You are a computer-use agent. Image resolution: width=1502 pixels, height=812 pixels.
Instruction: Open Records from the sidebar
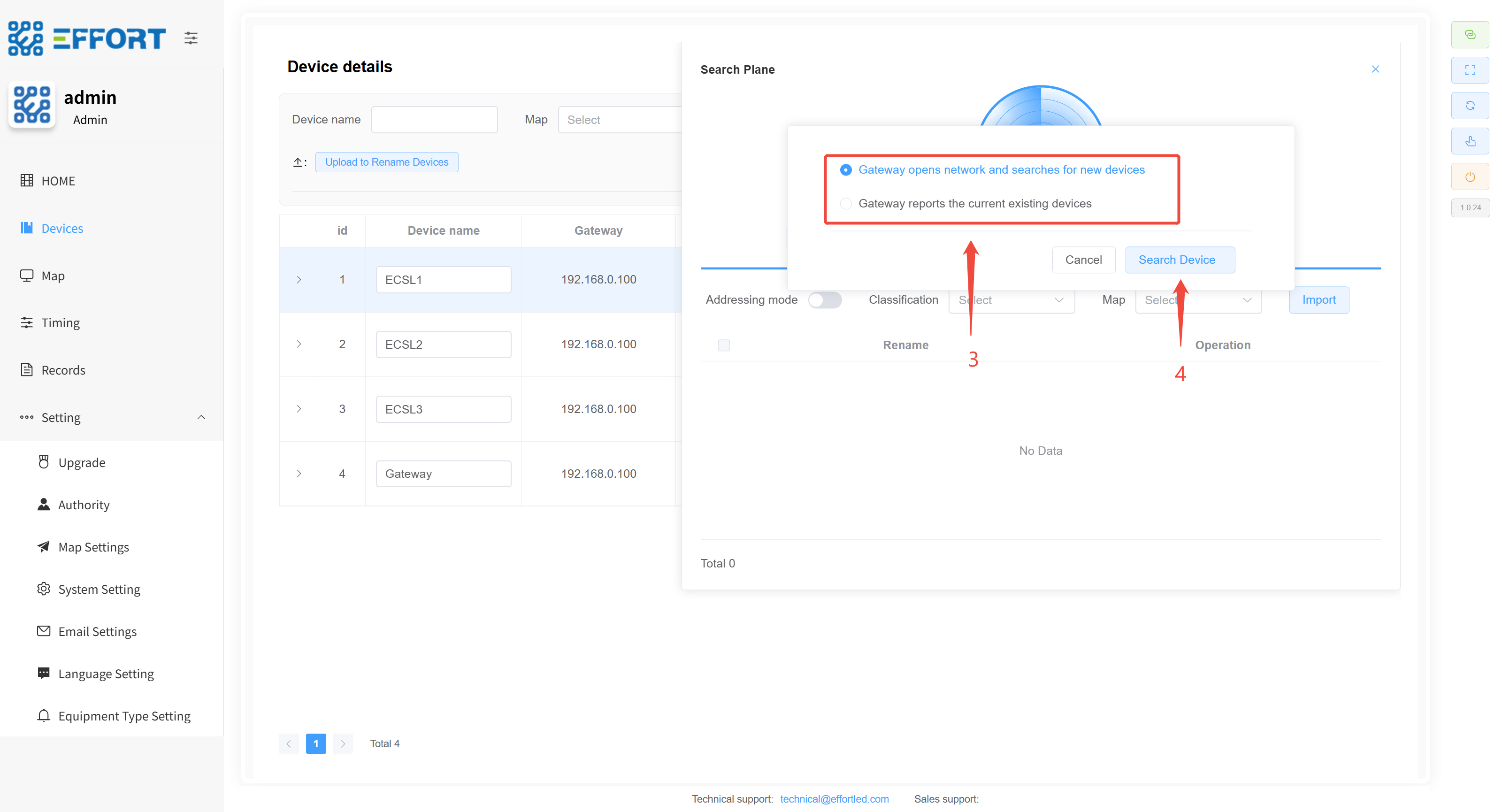click(x=63, y=370)
